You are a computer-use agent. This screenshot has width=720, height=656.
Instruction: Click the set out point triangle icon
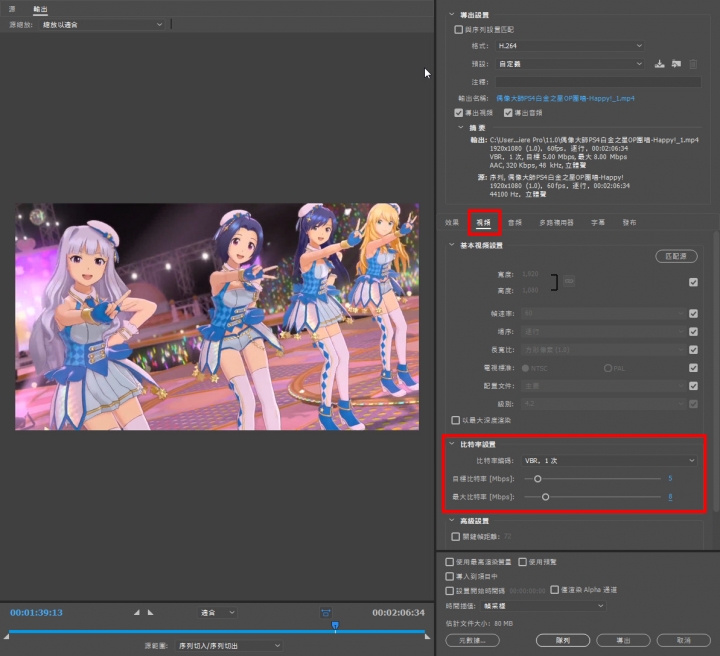pos(150,612)
